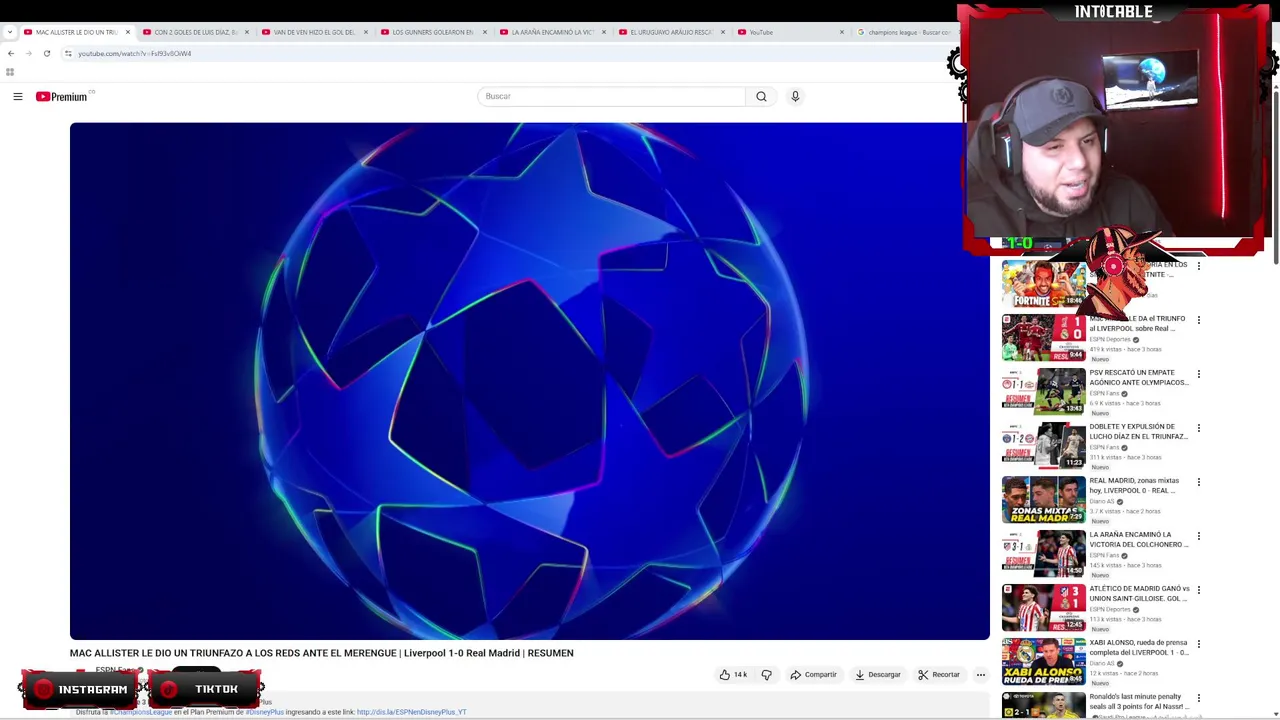Dislike the video with thumbs down

(766, 675)
